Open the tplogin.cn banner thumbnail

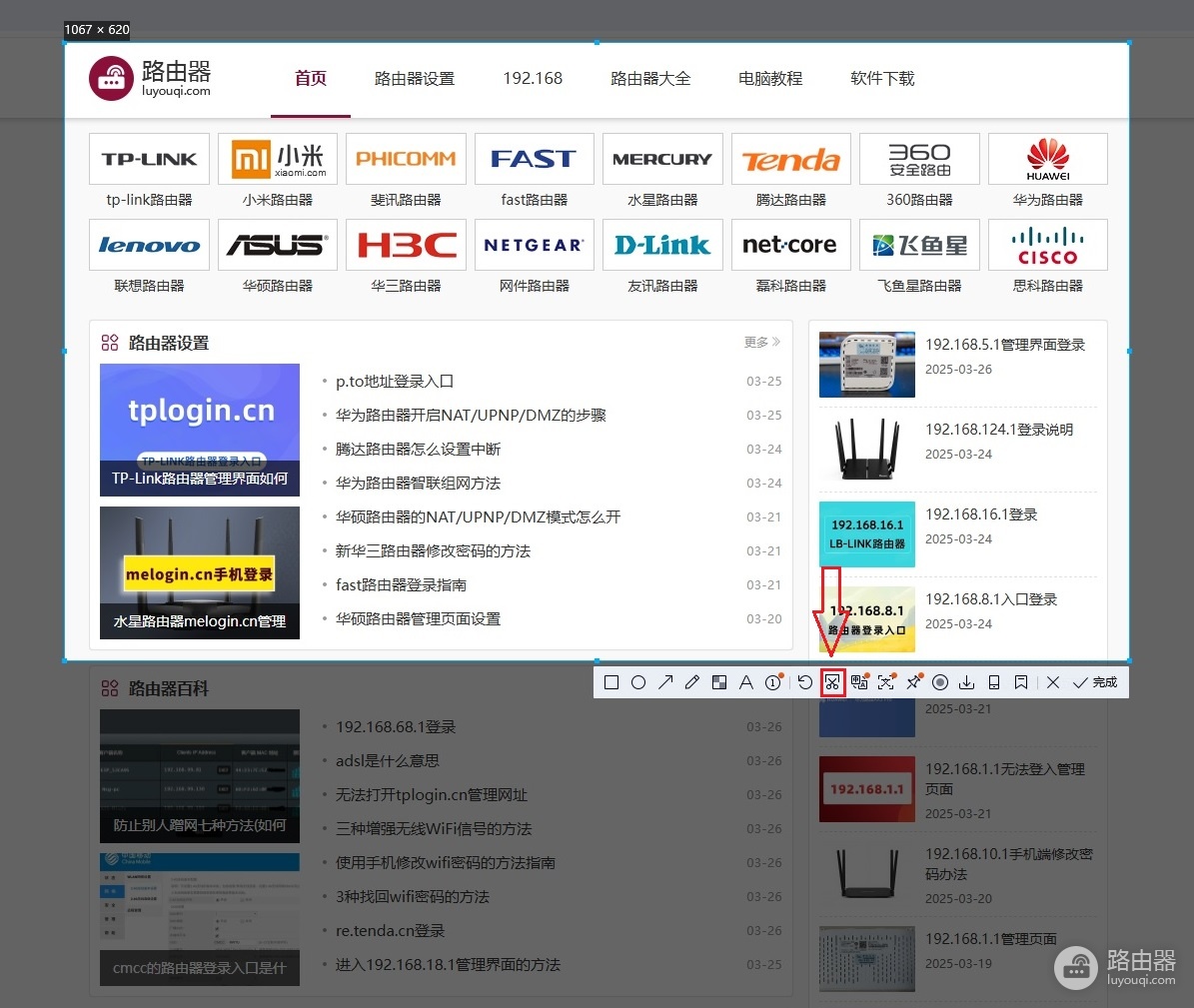[x=200, y=430]
